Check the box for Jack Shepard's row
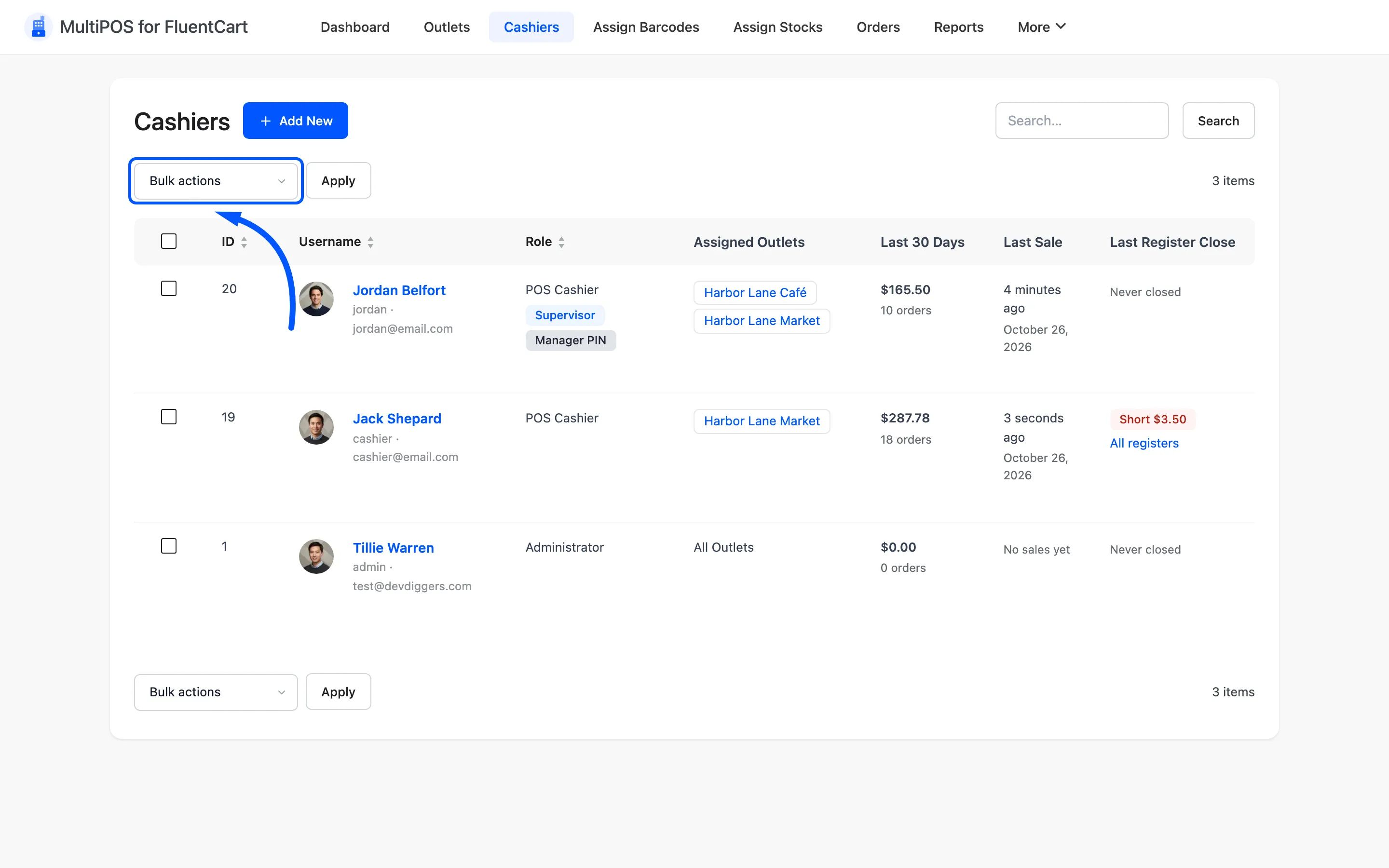 point(169,417)
